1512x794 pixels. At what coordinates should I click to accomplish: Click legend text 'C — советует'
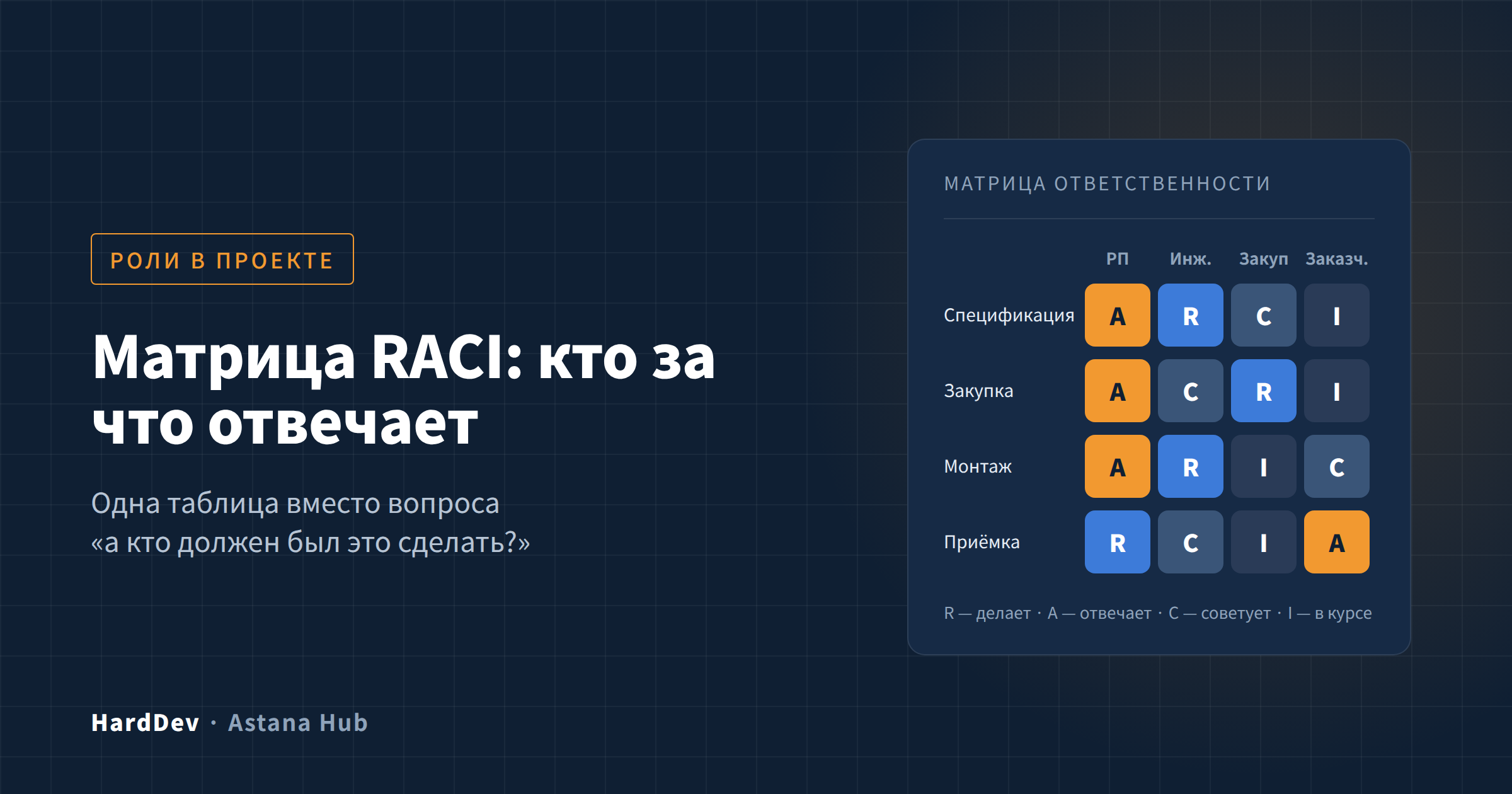click(1220, 613)
